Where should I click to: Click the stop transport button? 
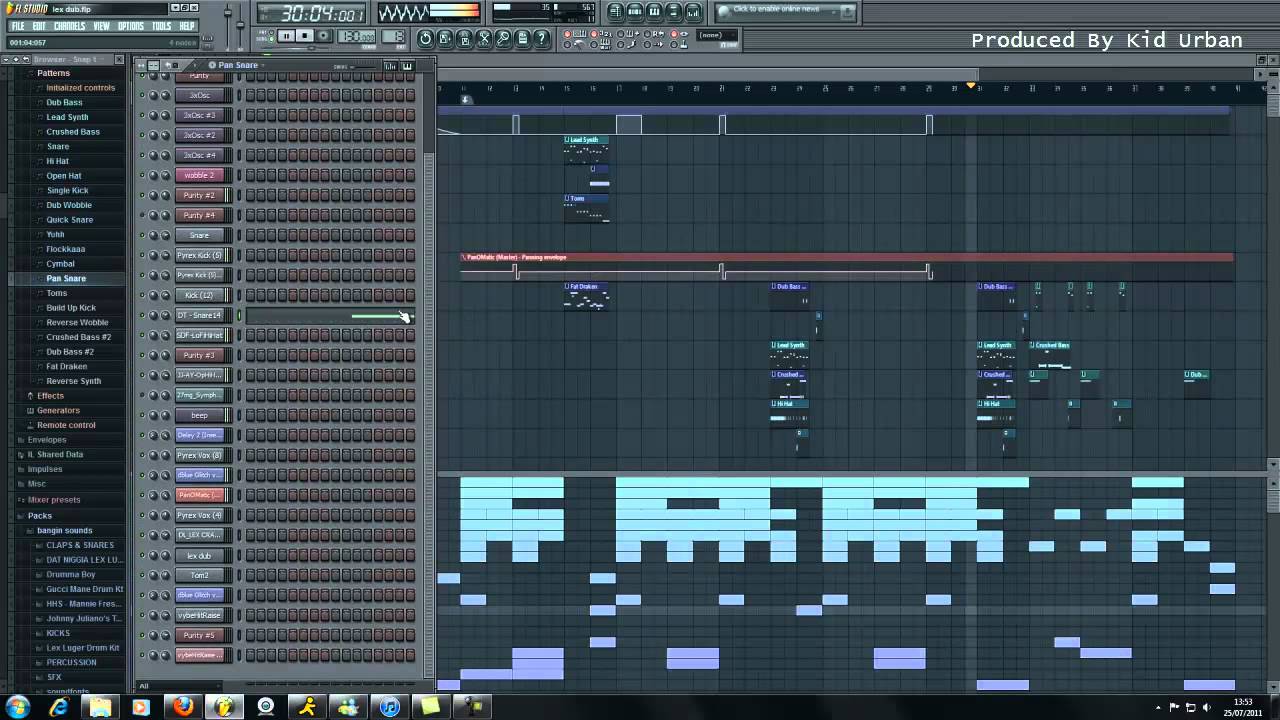(x=305, y=36)
